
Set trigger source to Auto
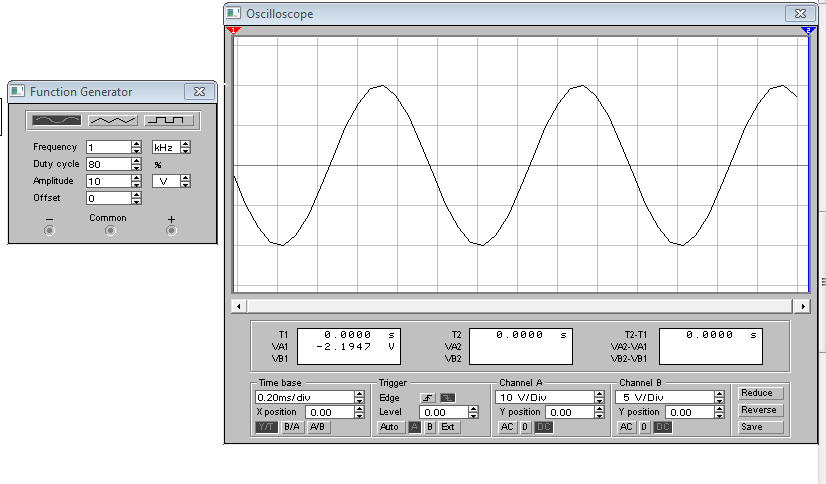pos(389,427)
